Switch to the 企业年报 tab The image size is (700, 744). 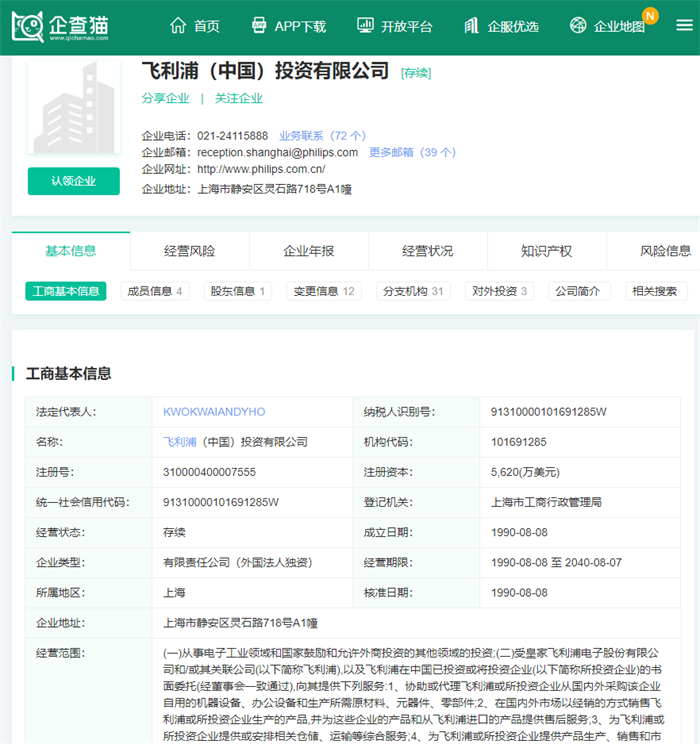point(309,251)
